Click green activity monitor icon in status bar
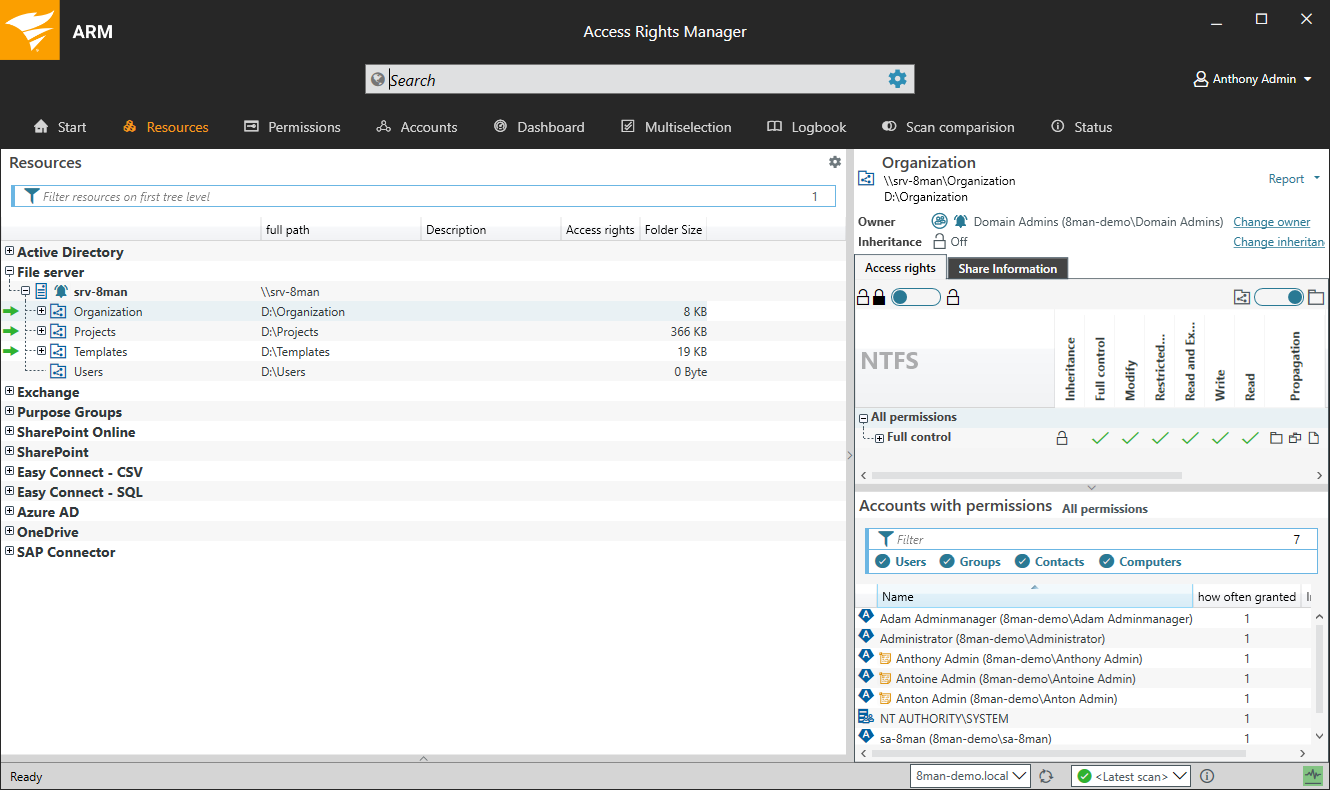The height and width of the screenshot is (790, 1330). pyautogui.click(x=1313, y=775)
